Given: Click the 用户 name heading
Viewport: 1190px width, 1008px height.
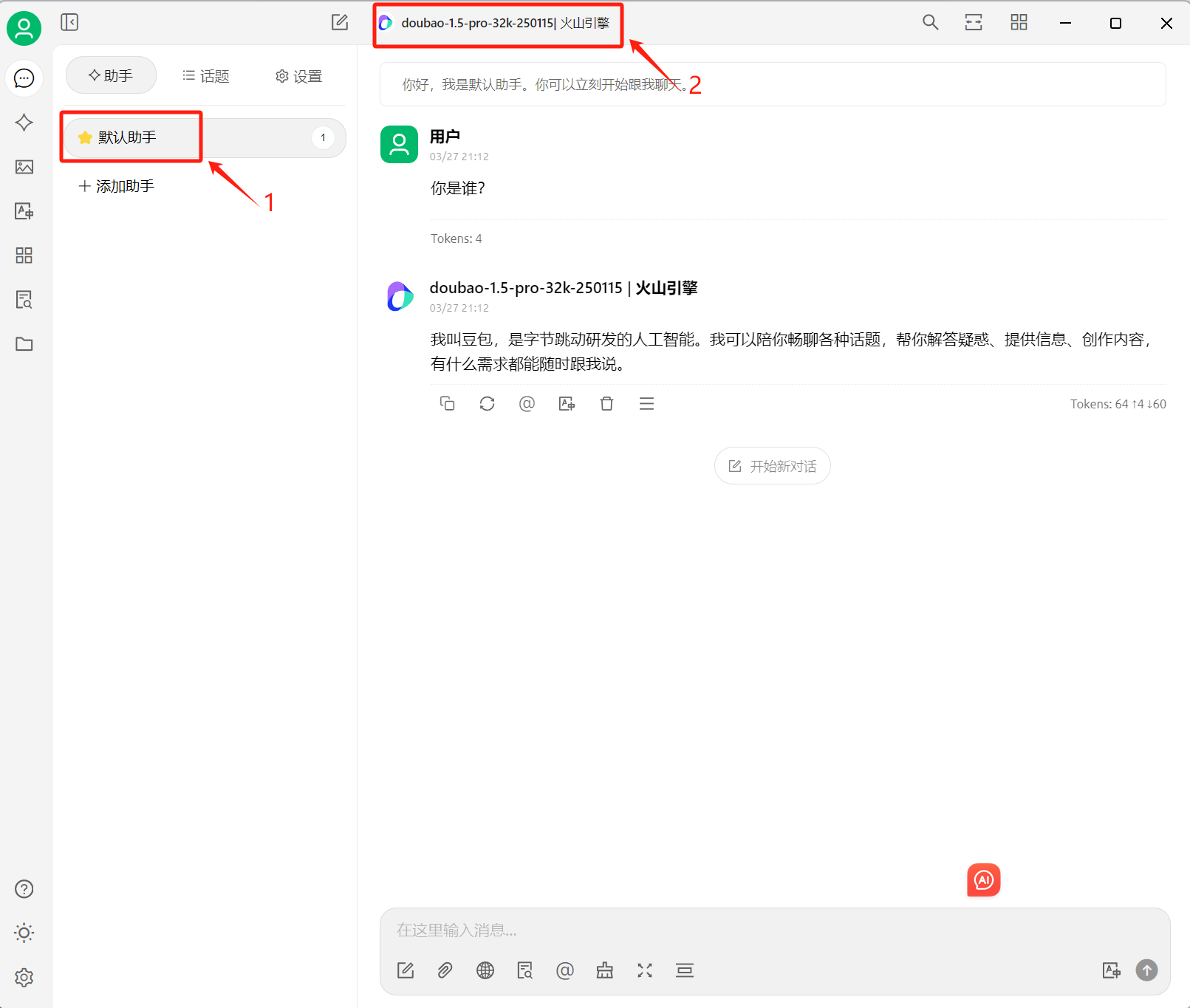Looking at the screenshot, I should click(x=445, y=137).
